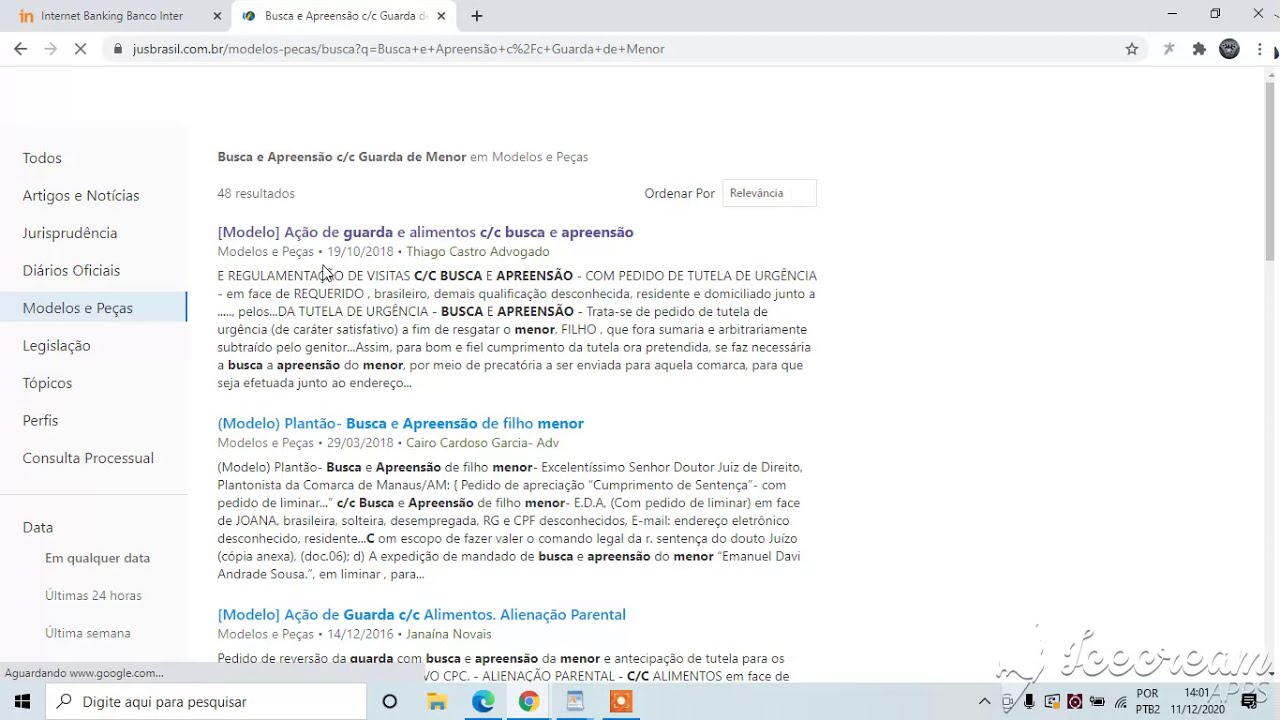This screenshot has height=720, width=1280.
Task: Open Diários Oficiais category
Action: click(x=71, y=270)
